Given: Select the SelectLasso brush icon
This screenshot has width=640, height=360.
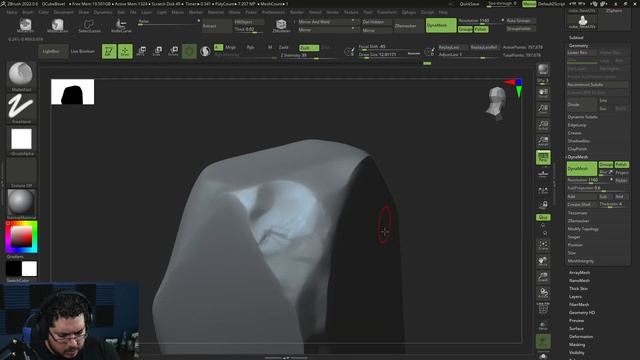Looking at the screenshot, I should (89, 25).
